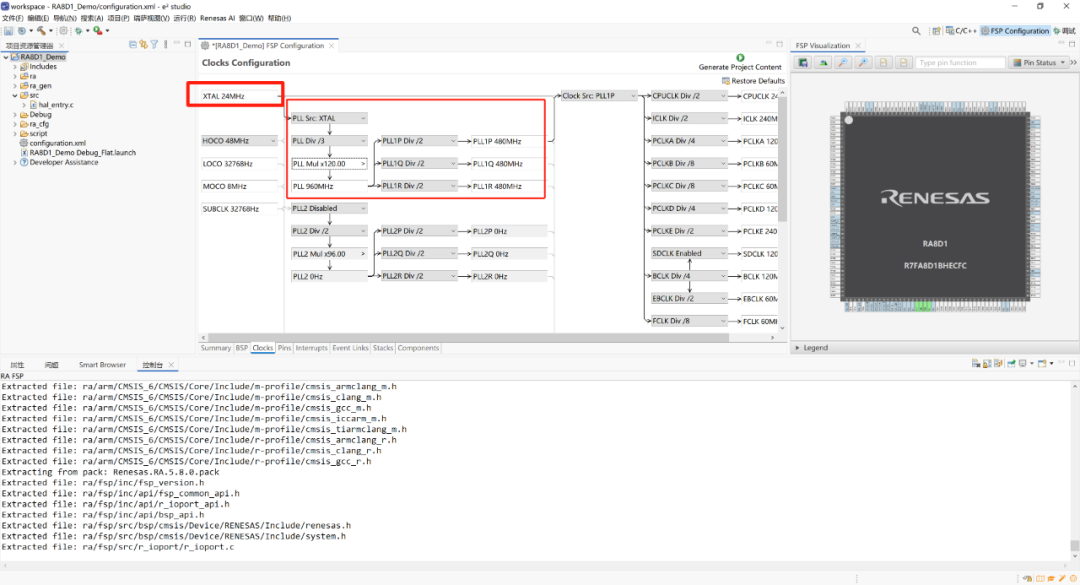Open PLL Div /3 dropdown
1080x585 pixels.
click(x=329, y=141)
